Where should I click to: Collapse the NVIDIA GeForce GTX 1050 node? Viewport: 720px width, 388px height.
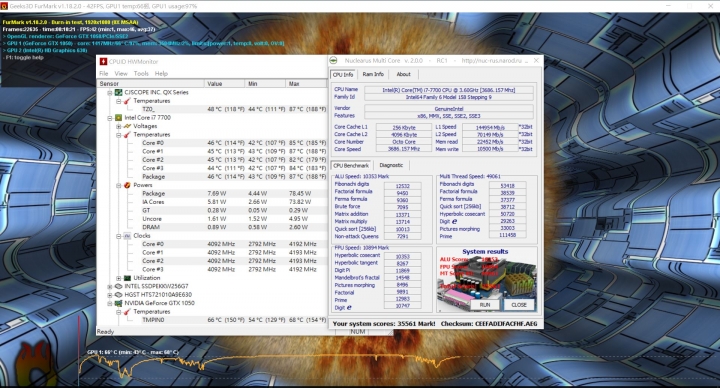click(x=110, y=303)
